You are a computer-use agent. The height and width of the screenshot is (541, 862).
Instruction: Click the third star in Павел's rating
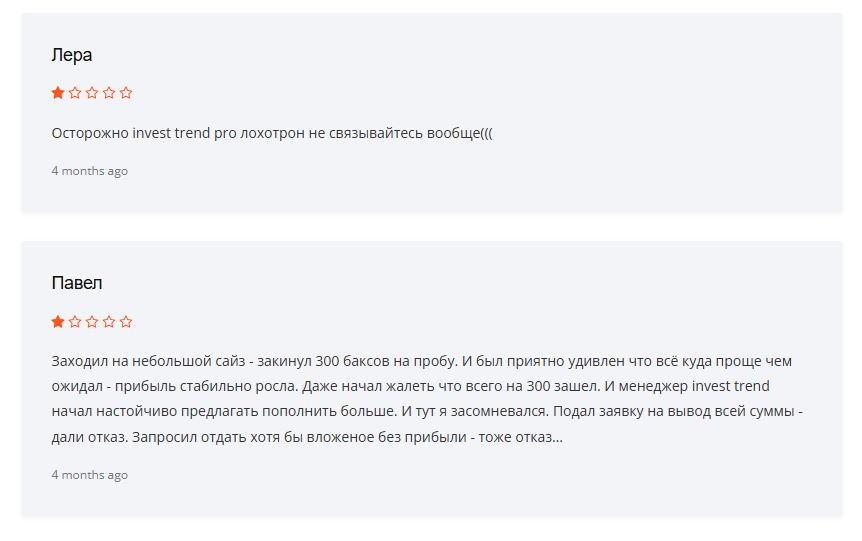click(92, 322)
